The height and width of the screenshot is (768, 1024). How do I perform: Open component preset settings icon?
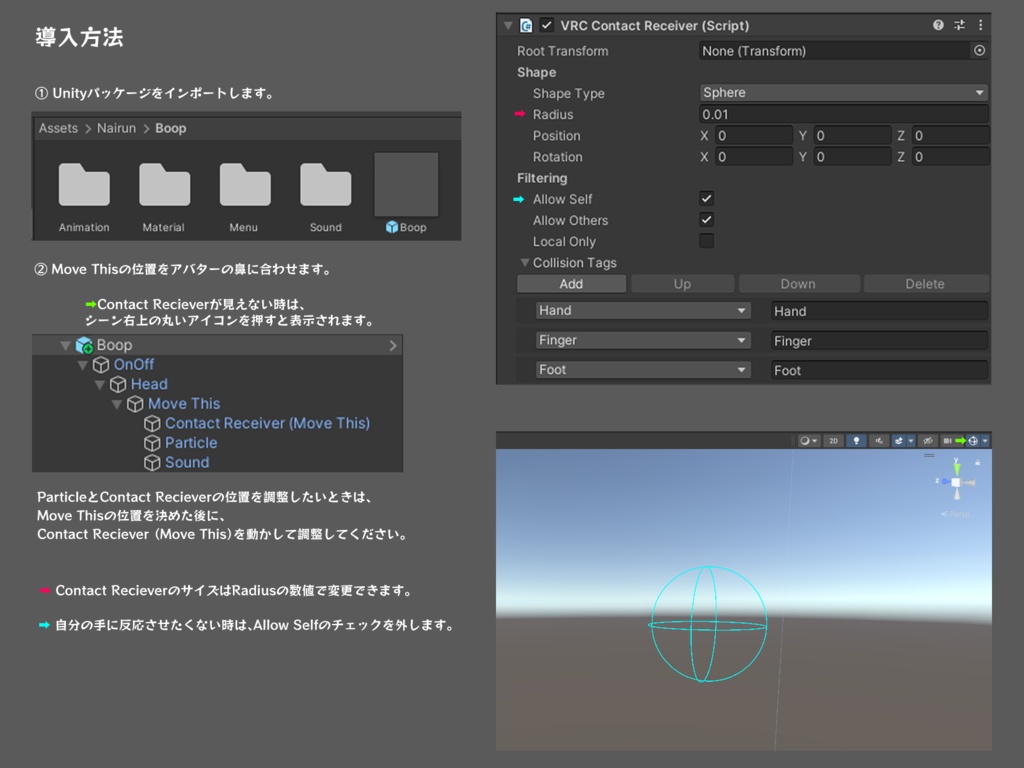(x=959, y=25)
